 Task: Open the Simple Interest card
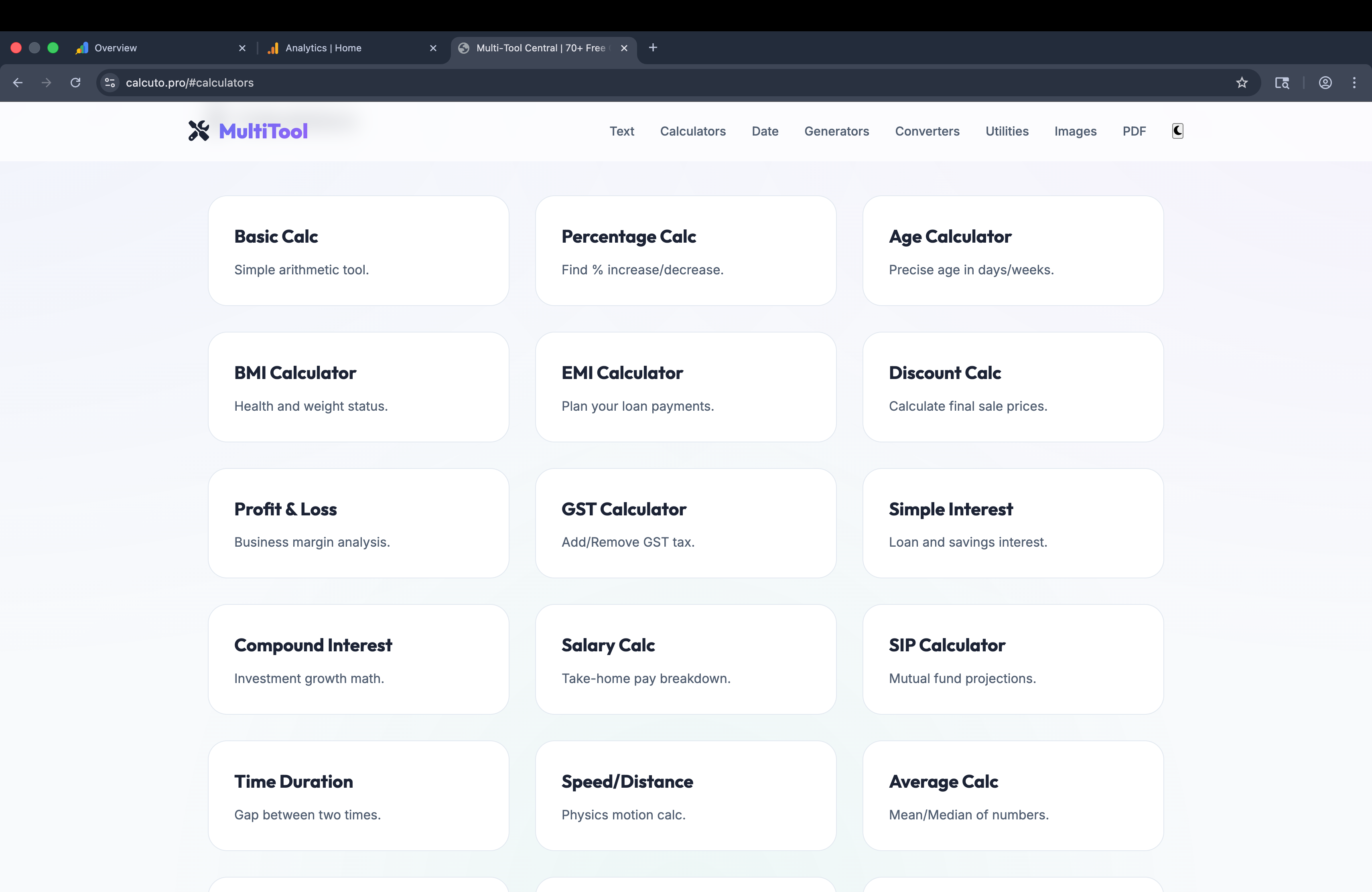[1013, 523]
